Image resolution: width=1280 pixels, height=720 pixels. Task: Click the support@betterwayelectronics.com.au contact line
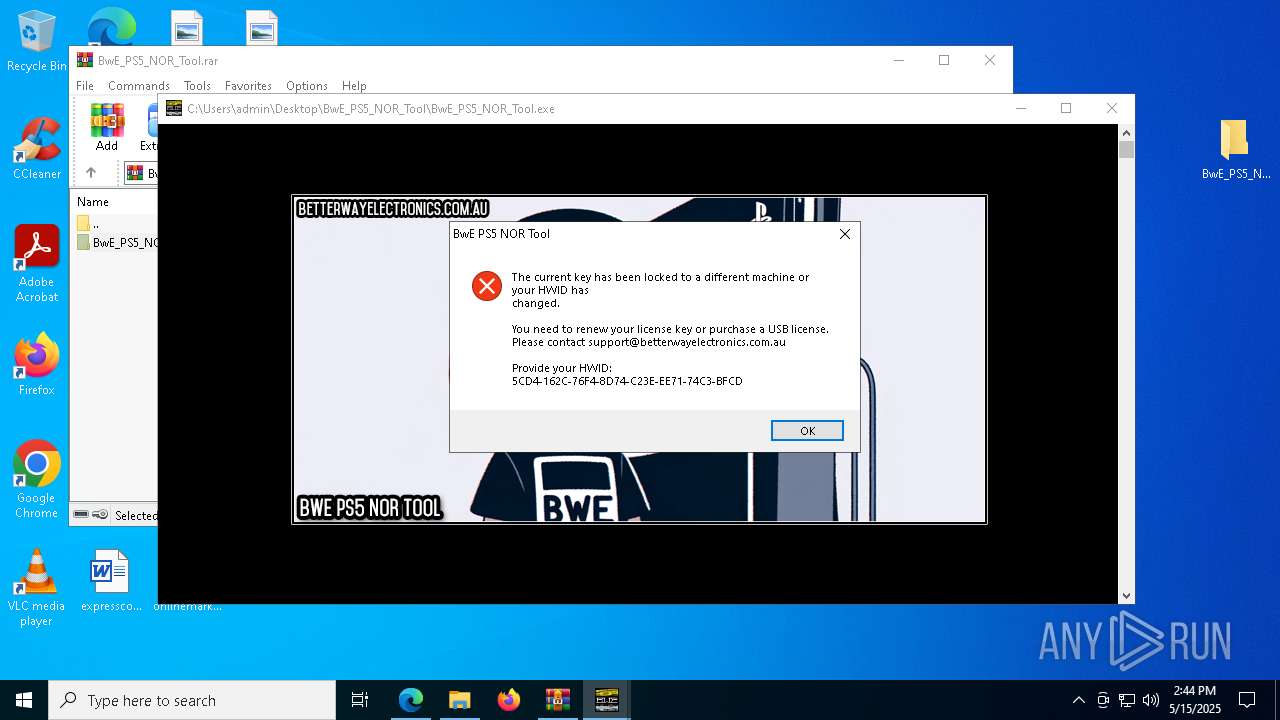[649, 342]
